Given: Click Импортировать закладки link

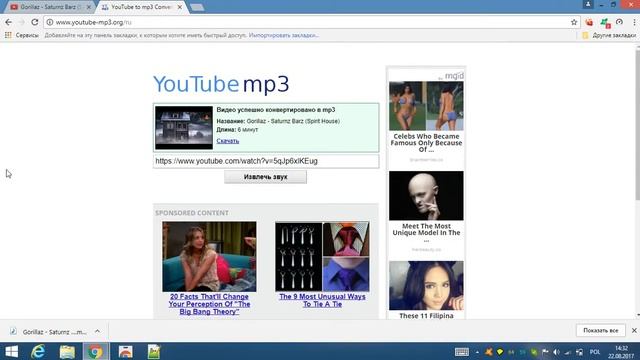Looking at the screenshot, I should 284,36.
